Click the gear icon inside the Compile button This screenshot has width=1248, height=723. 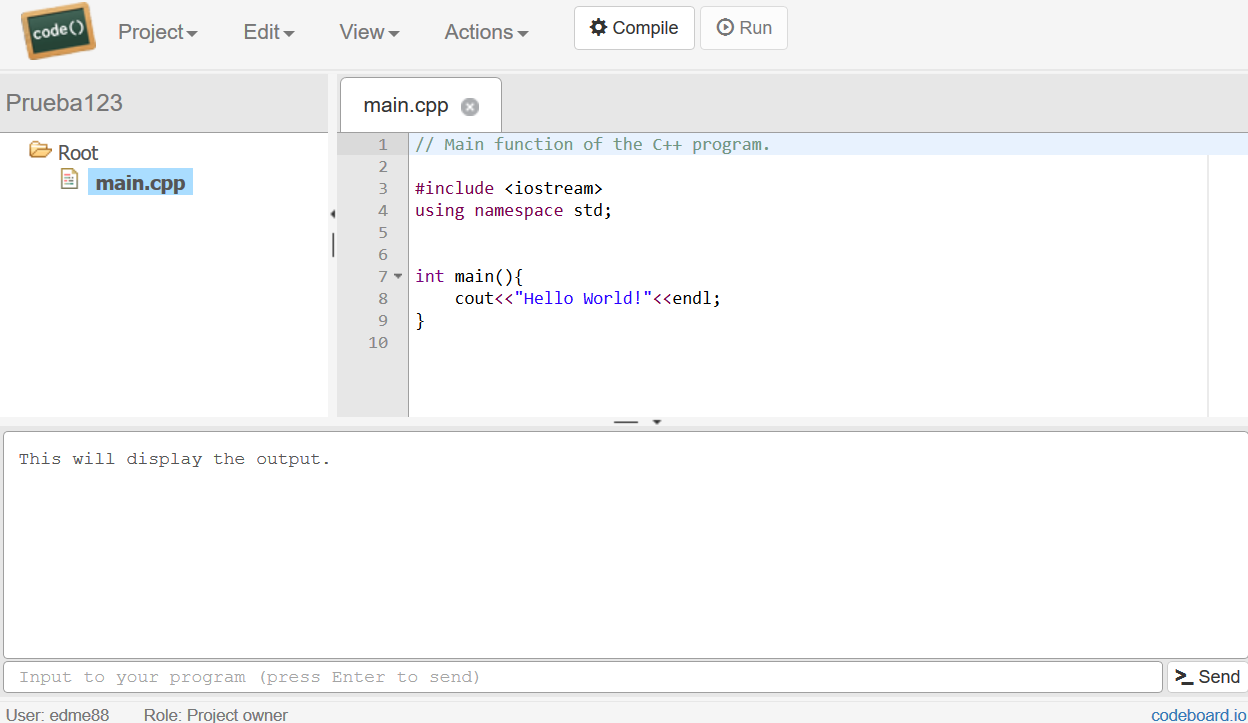(x=600, y=28)
